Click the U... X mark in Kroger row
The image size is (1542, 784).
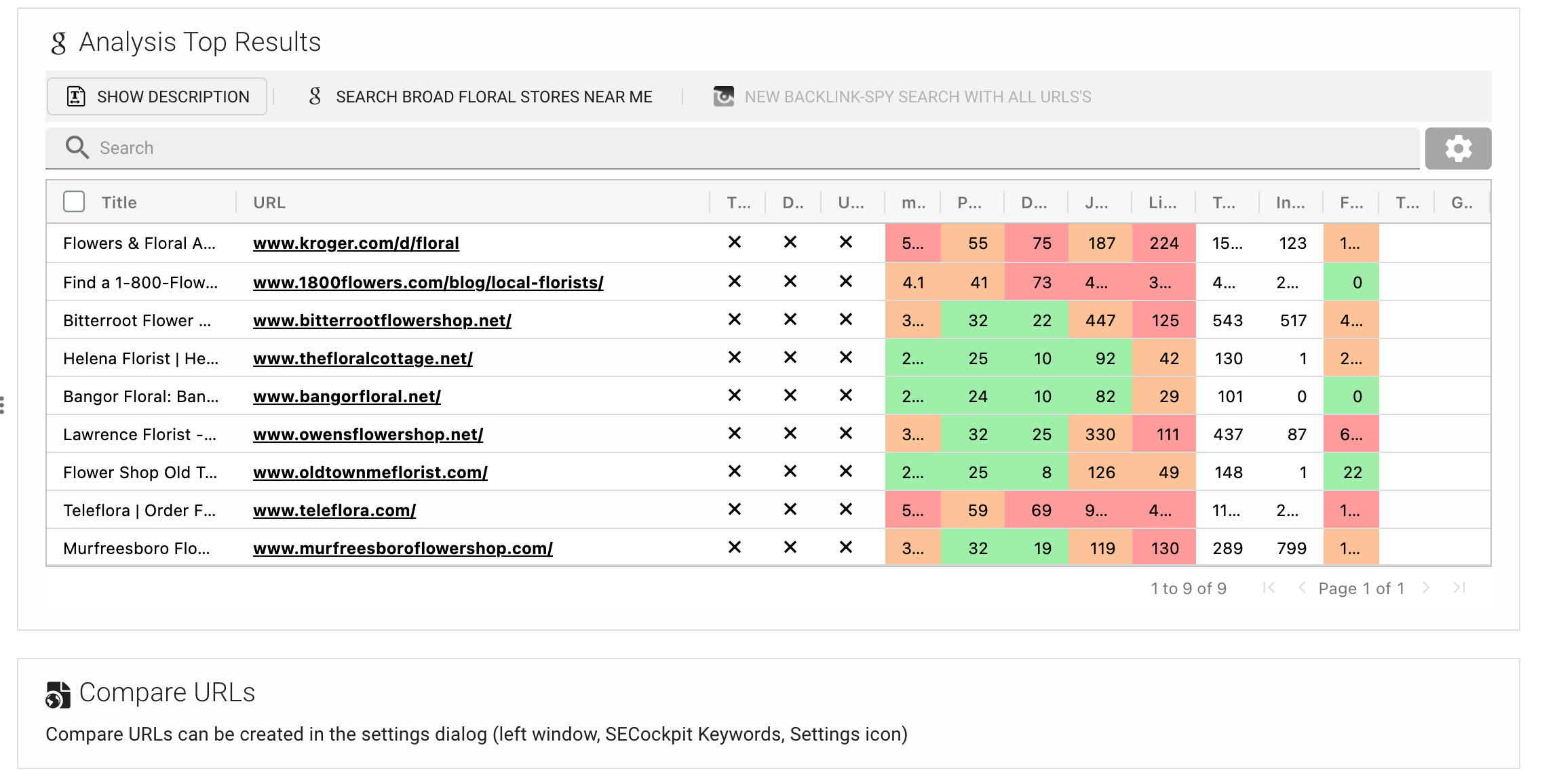tap(845, 242)
